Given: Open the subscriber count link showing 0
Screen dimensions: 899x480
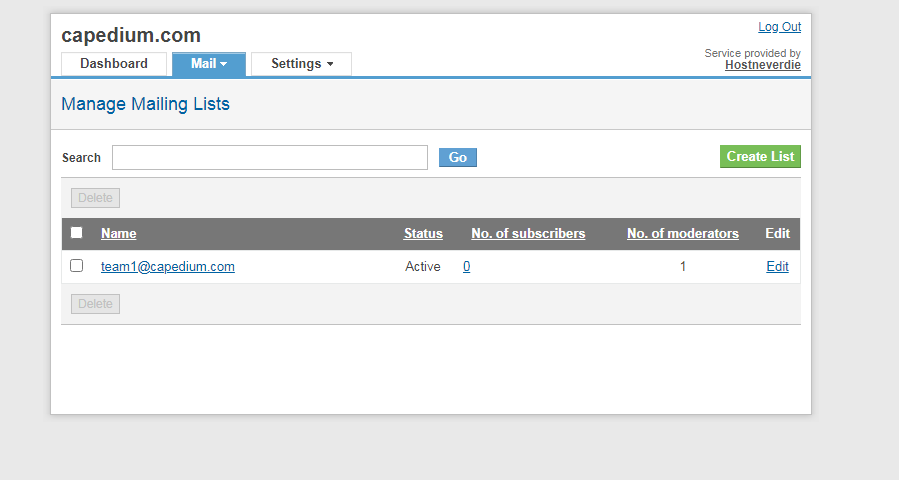Looking at the screenshot, I should coord(467,267).
